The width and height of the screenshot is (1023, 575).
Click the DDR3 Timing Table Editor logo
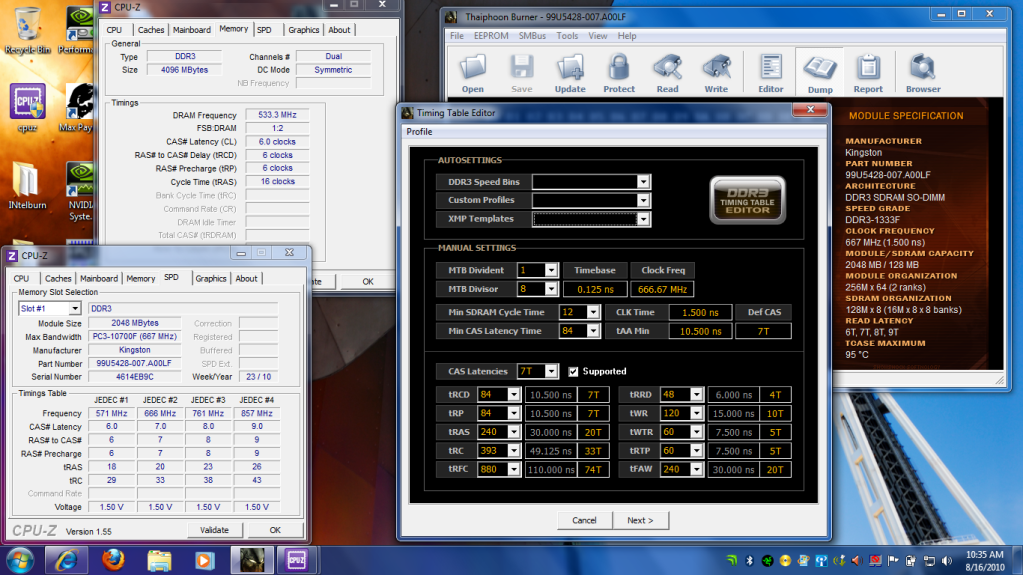(x=747, y=200)
